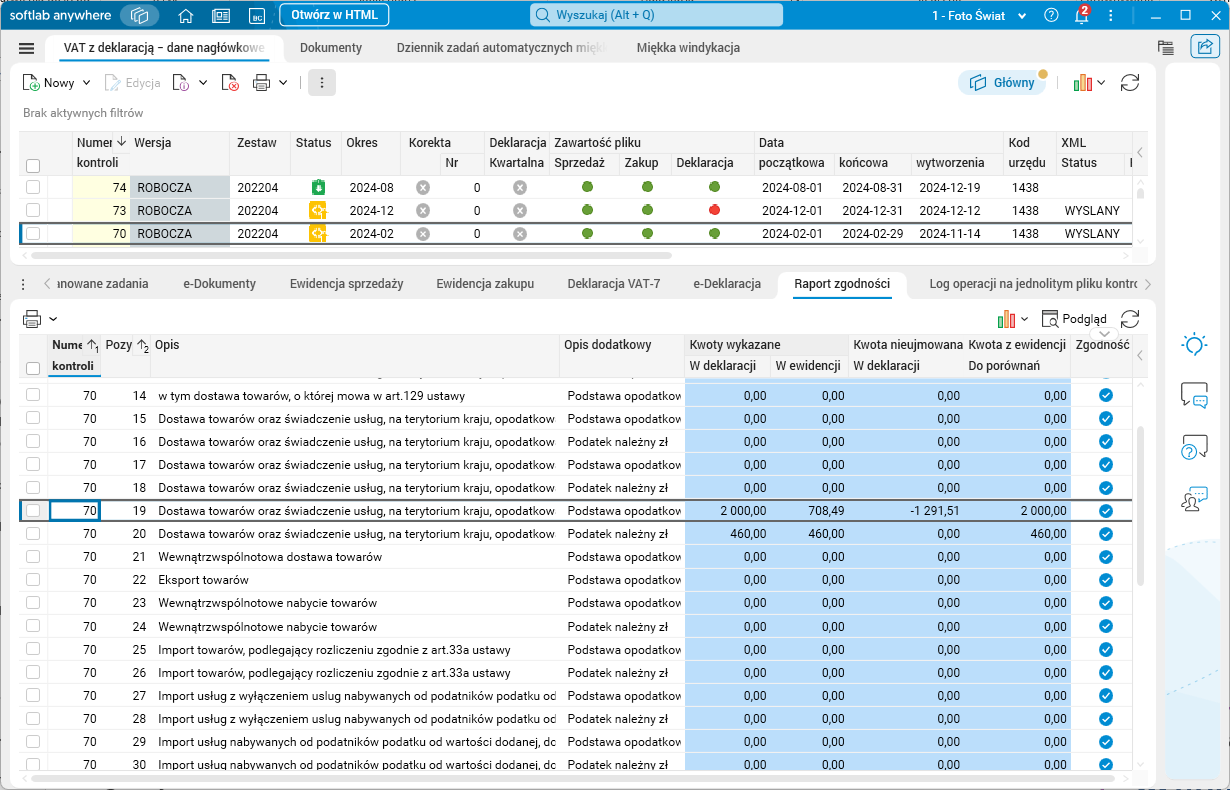Click the Podgląd preview button

(1074, 319)
